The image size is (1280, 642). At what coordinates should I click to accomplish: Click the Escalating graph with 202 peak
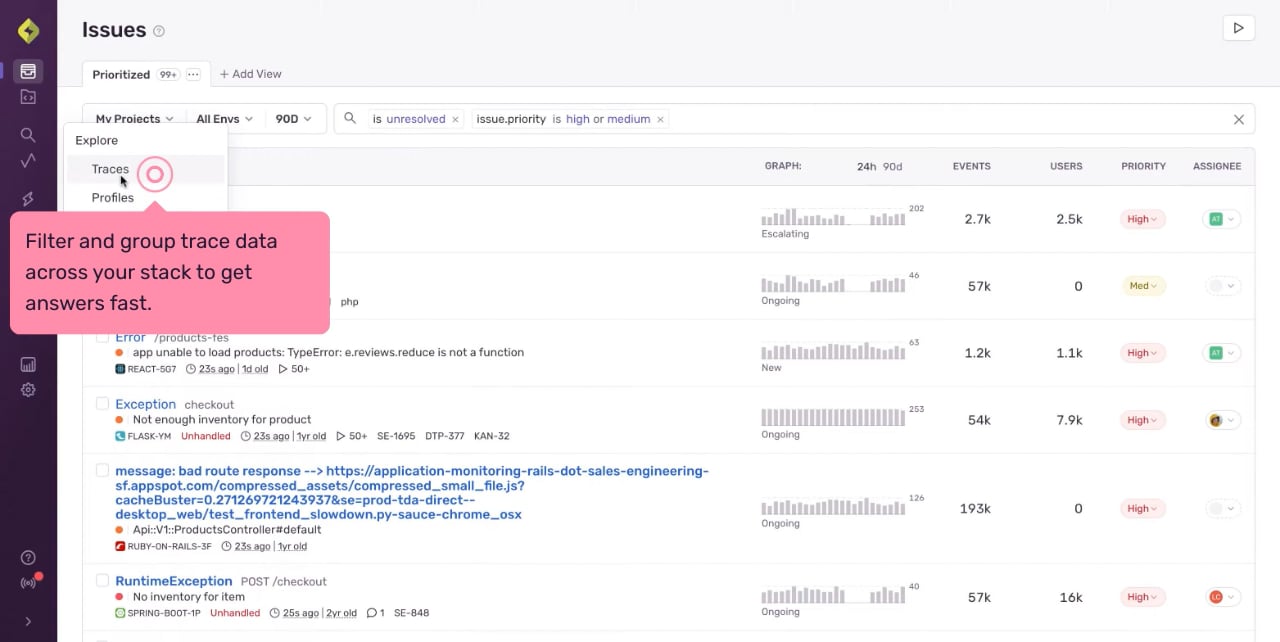[x=833, y=217]
